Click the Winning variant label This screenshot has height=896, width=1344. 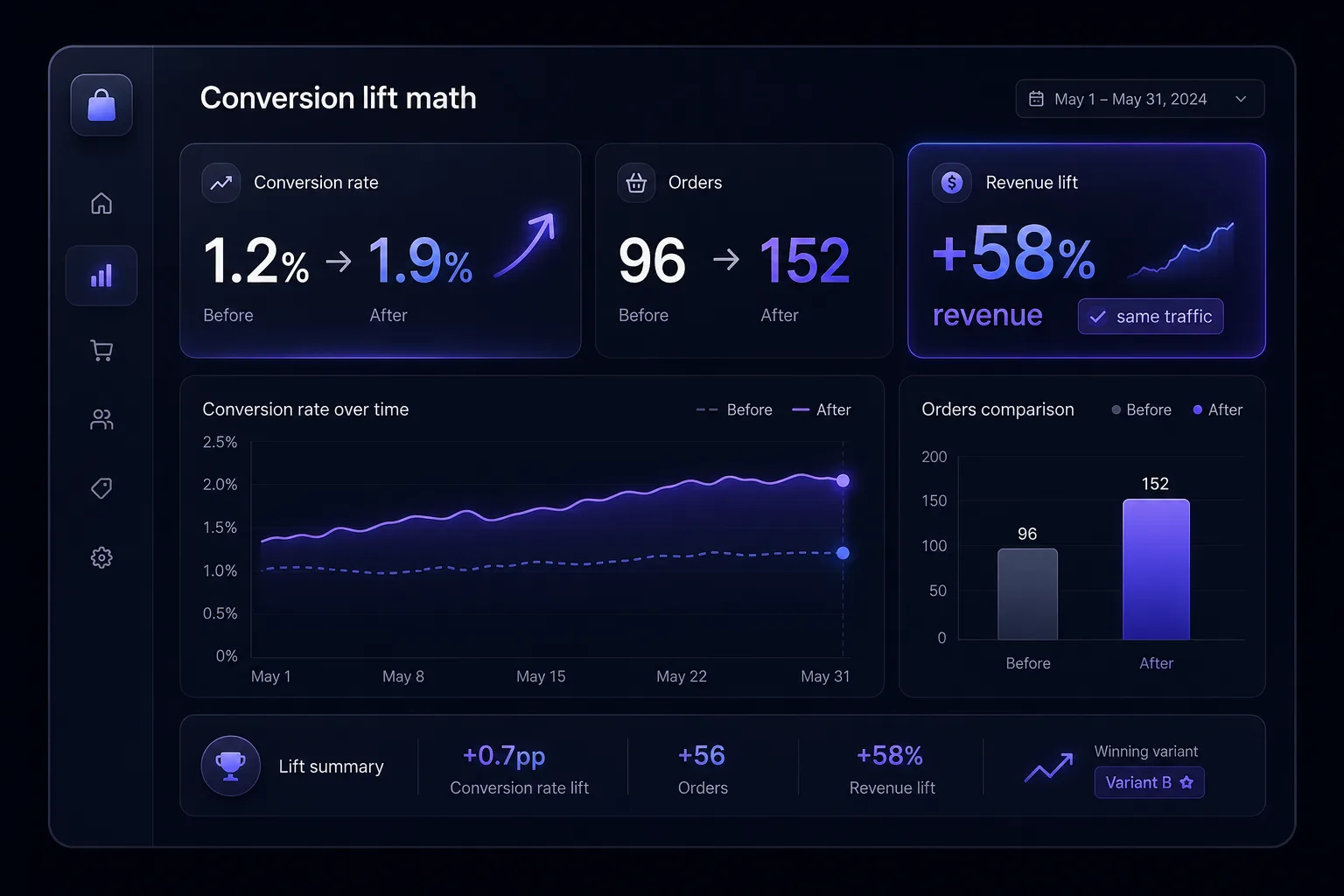[1146, 752]
